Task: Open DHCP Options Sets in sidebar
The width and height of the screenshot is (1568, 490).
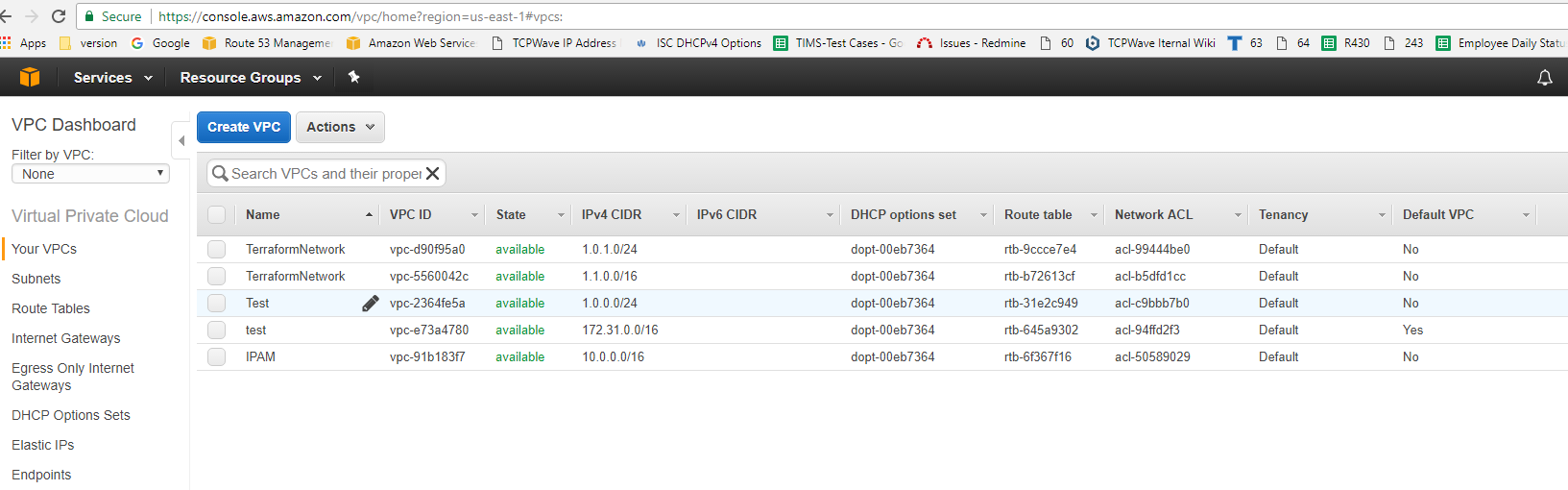Action: tap(71, 415)
